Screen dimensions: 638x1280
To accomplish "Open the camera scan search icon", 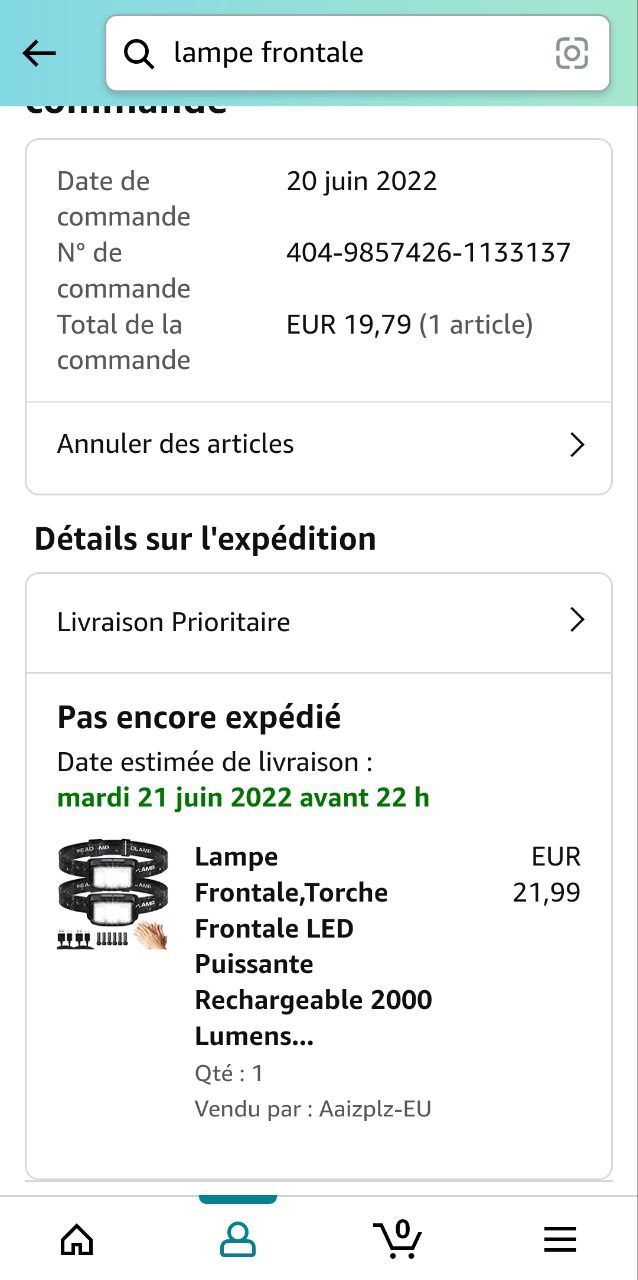I will (572, 53).
